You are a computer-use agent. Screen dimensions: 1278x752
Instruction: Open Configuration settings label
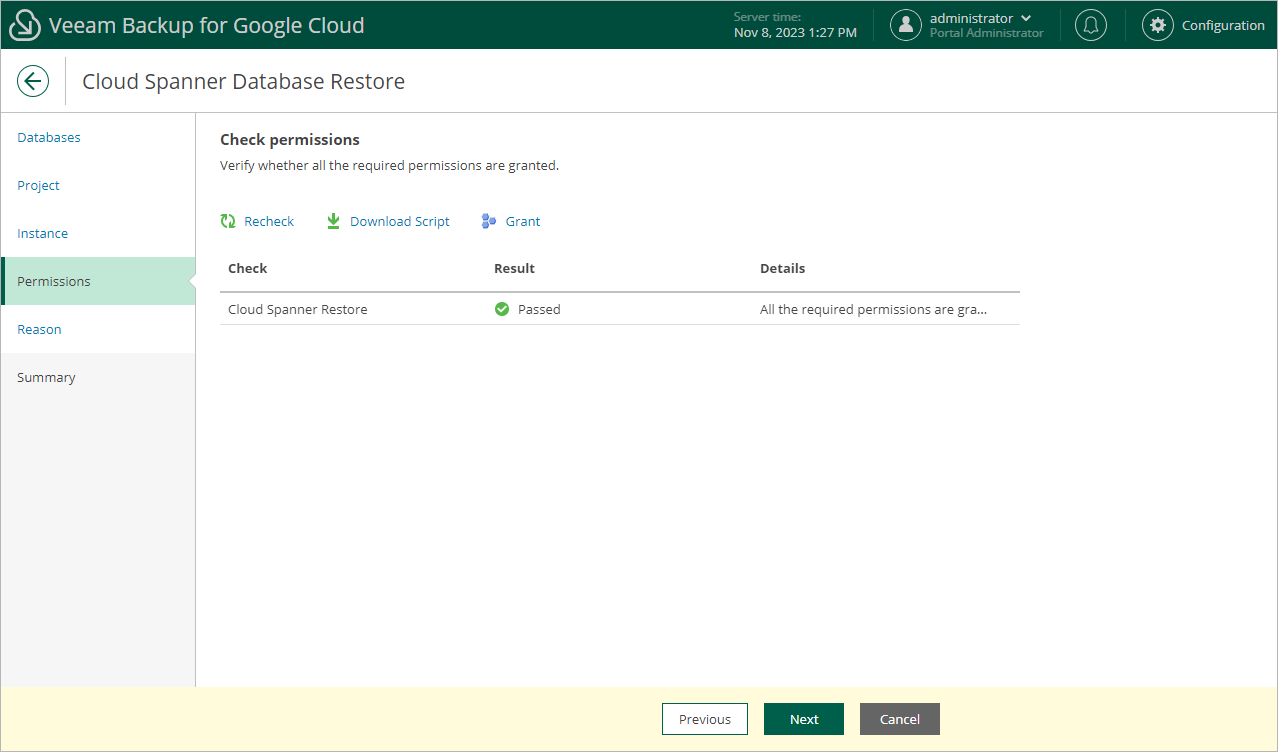[x=1223, y=25]
